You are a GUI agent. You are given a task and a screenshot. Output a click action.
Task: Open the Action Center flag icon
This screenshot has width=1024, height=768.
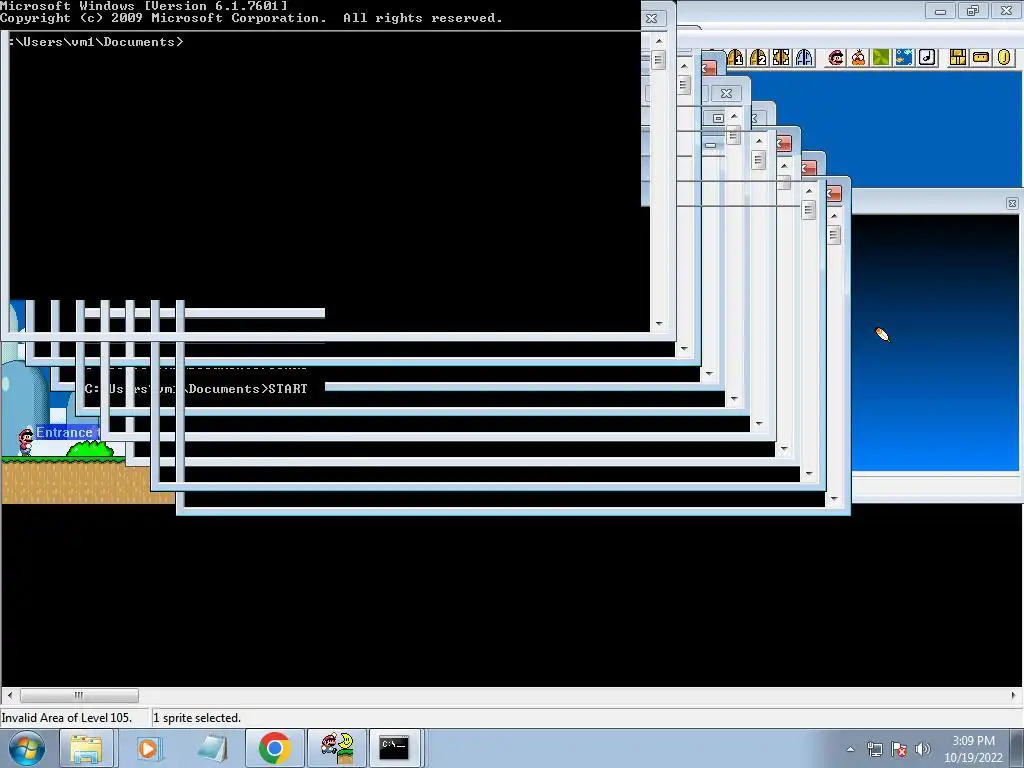[x=899, y=749]
